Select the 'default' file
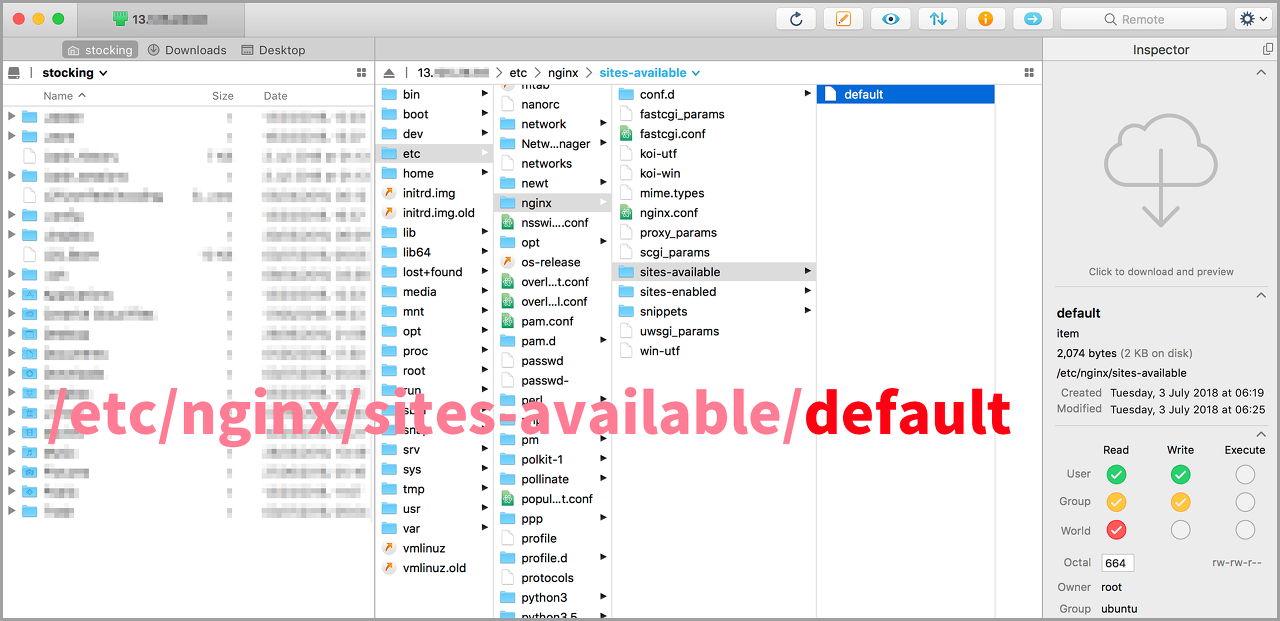Viewport: 1280px width, 621px height. 906,94
